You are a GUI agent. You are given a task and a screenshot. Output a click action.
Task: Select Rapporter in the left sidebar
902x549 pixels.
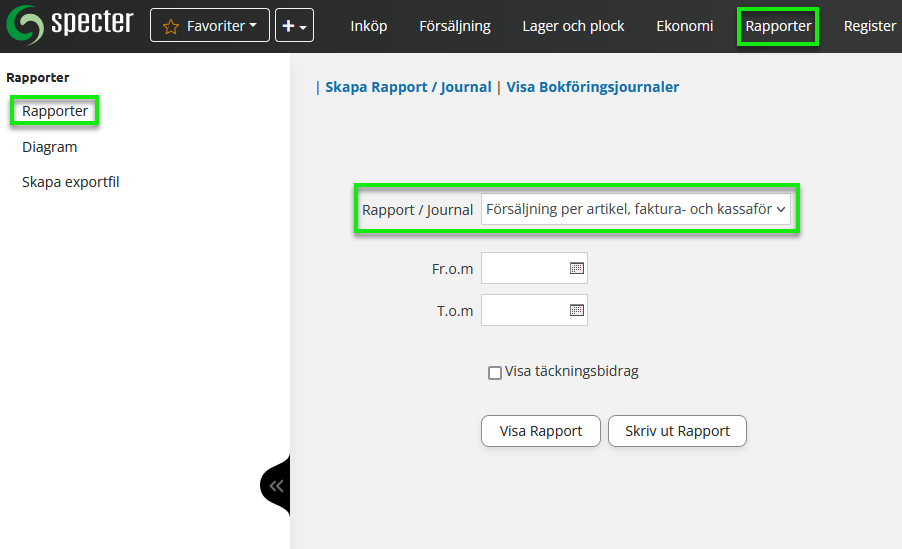[55, 111]
